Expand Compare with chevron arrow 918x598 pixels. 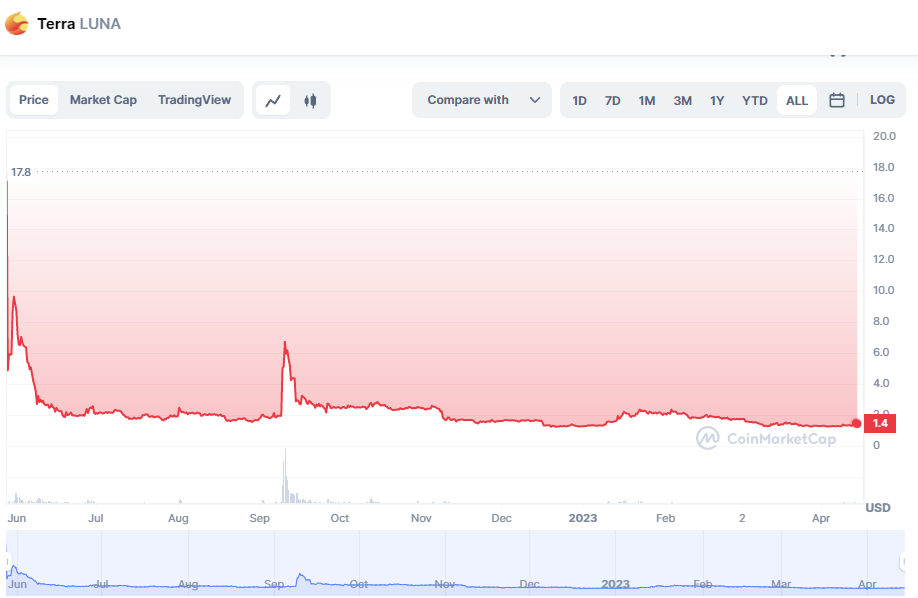point(535,100)
